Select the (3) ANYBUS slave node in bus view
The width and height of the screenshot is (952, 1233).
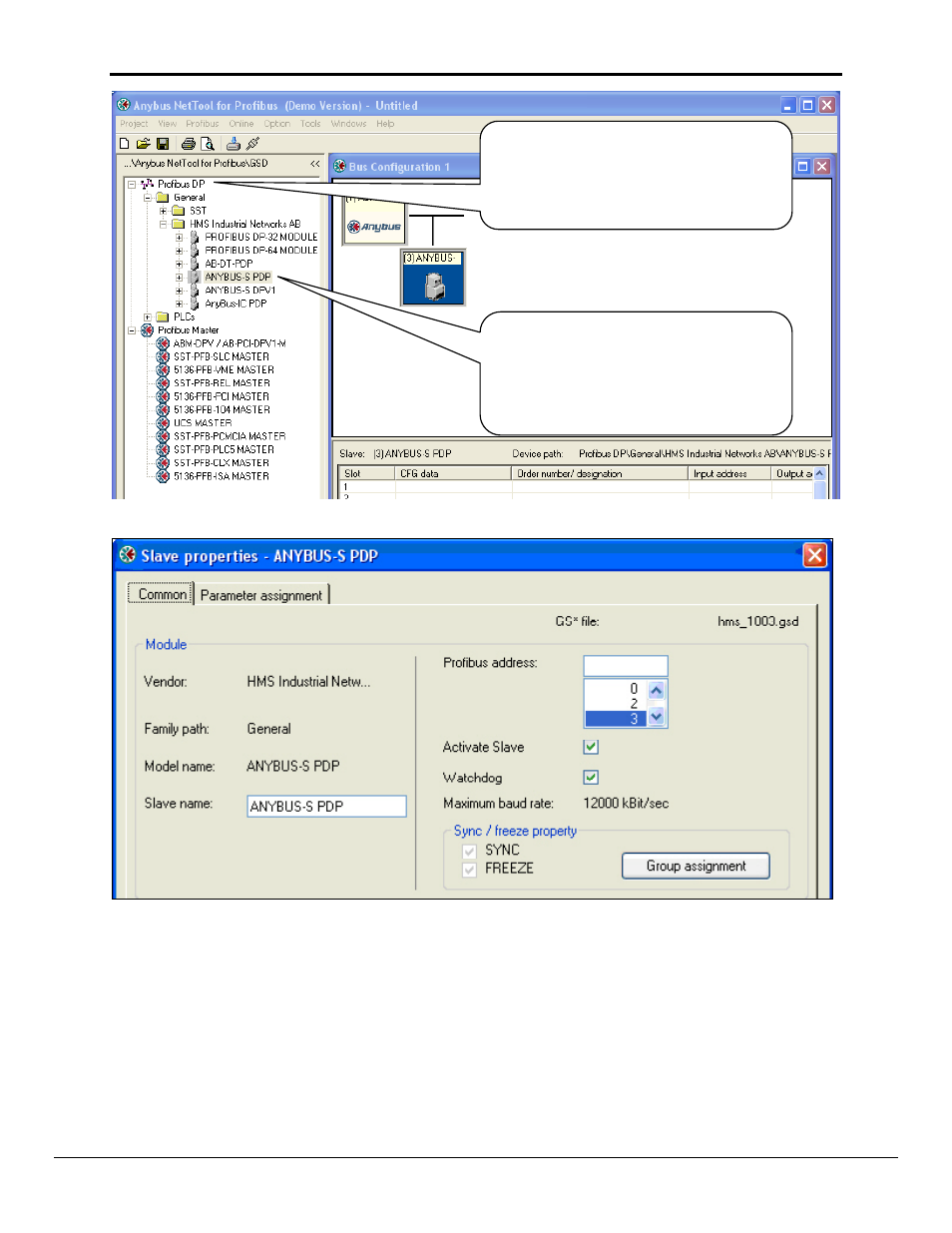434,278
